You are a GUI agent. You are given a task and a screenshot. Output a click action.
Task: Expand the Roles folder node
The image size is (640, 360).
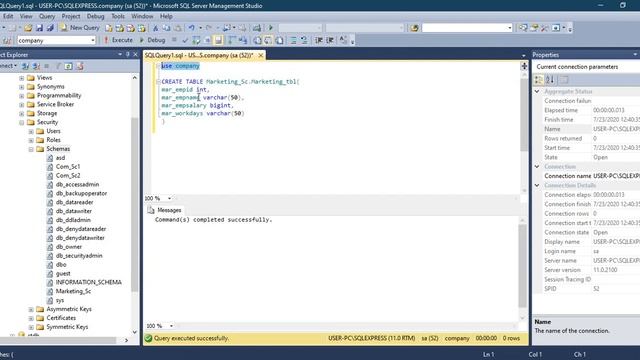pos(31,140)
